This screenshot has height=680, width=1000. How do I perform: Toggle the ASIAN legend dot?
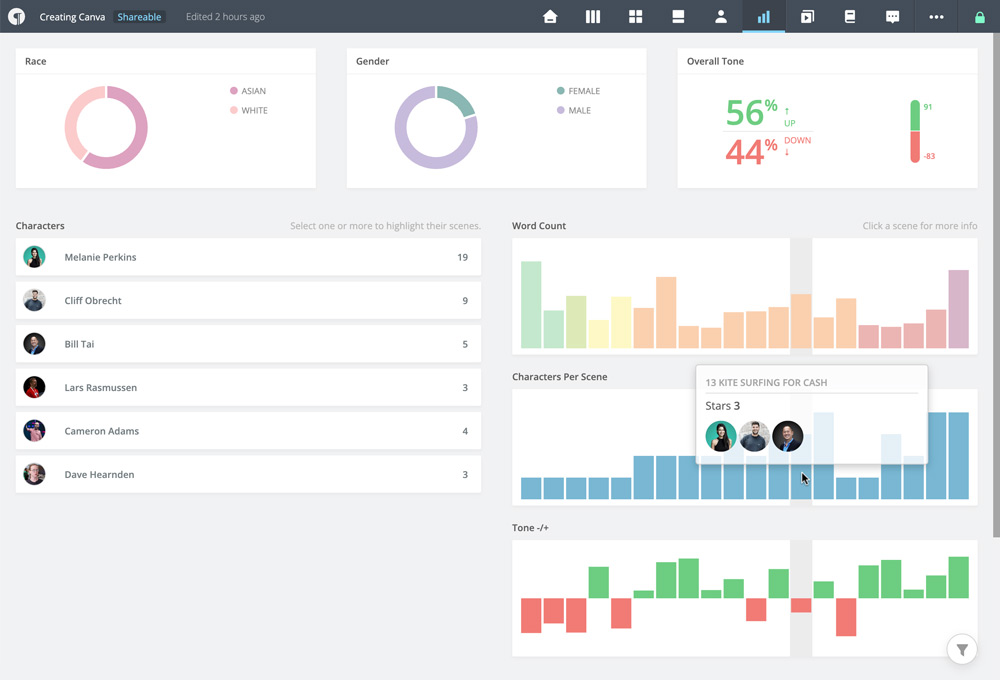[x=233, y=91]
